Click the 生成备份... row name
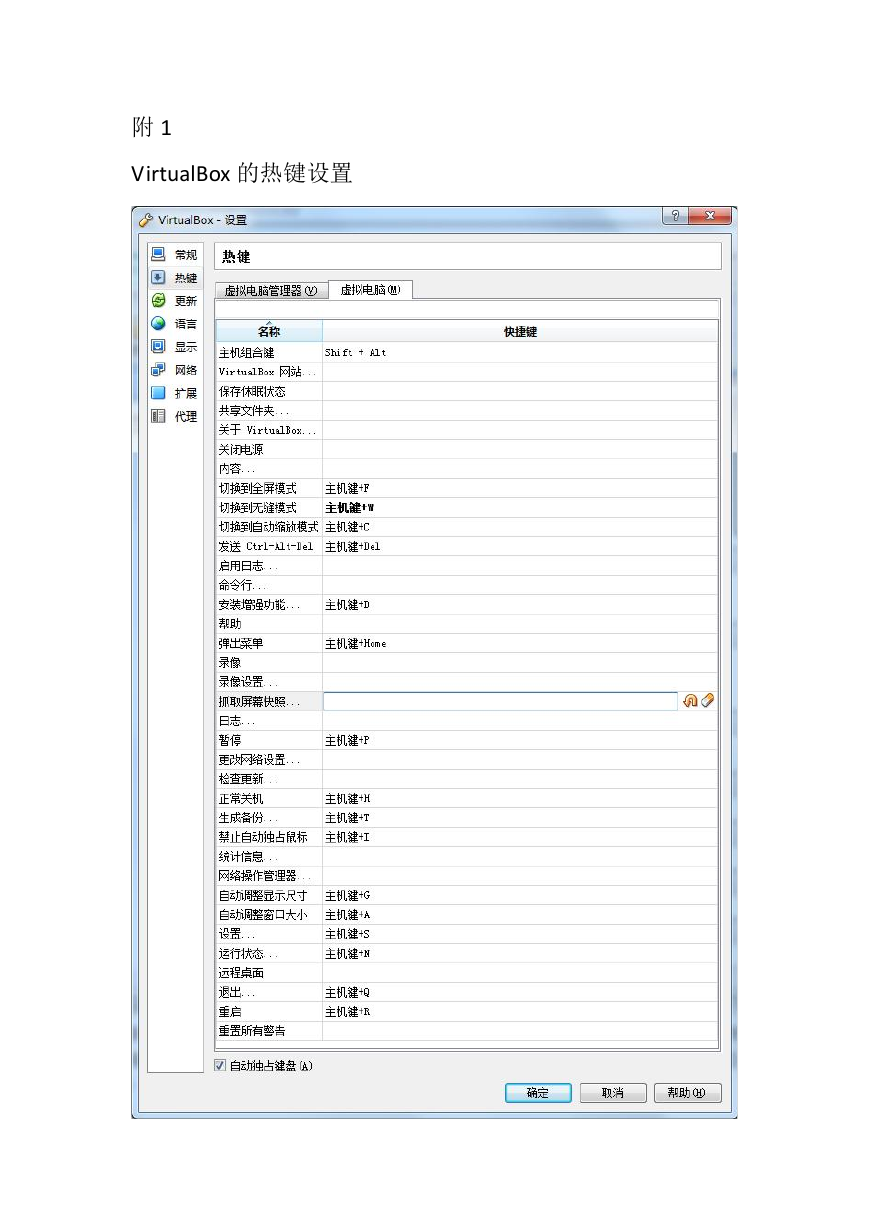 click(x=248, y=818)
